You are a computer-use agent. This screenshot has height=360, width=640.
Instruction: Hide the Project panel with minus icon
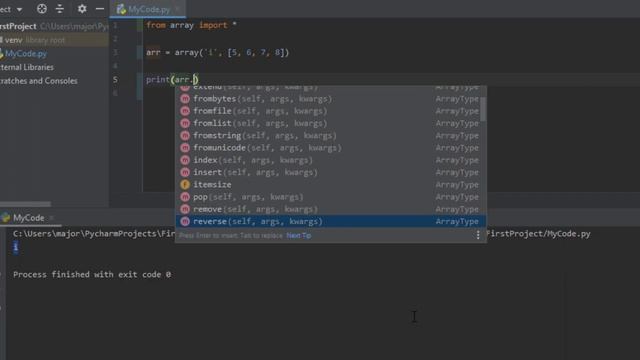(100, 9)
